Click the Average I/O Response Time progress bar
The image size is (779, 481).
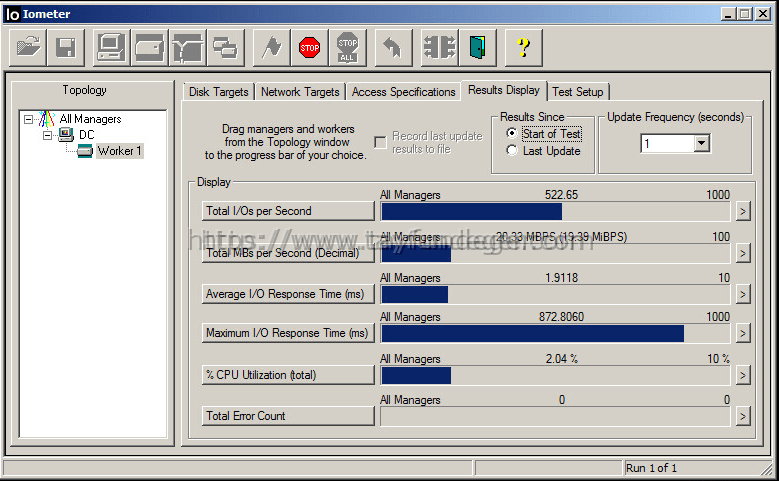tap(555, 295)
